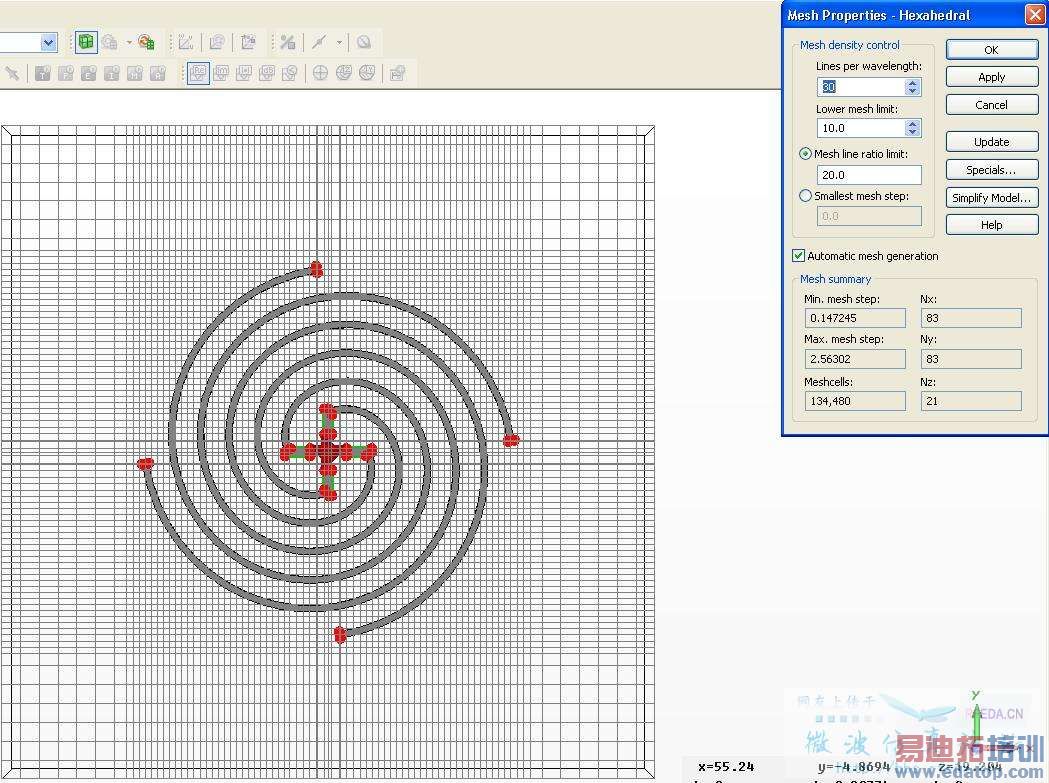Click the crosshair circle plot icon
Screen dimensions: 1049x783
pyautogui.click(x=320, y=73)
